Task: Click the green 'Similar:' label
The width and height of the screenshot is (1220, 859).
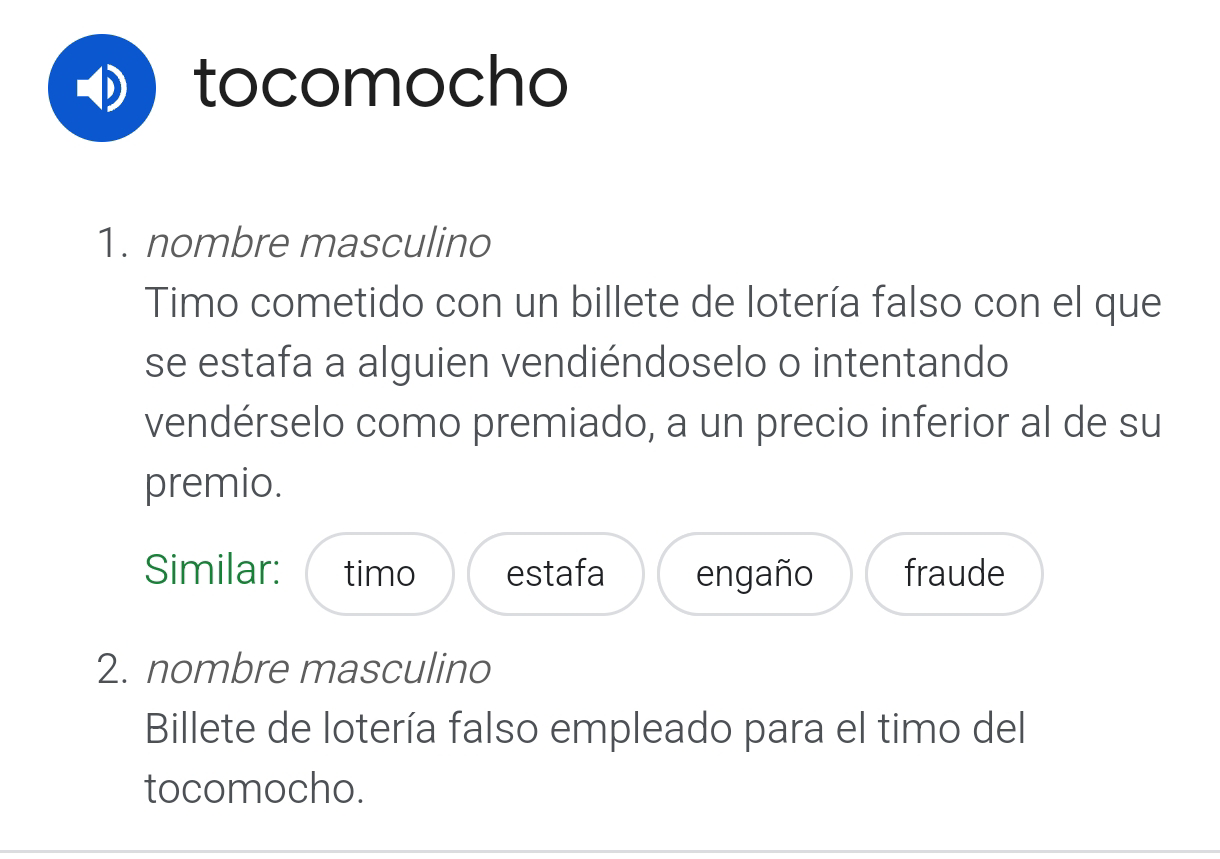Action: [212, 570]
